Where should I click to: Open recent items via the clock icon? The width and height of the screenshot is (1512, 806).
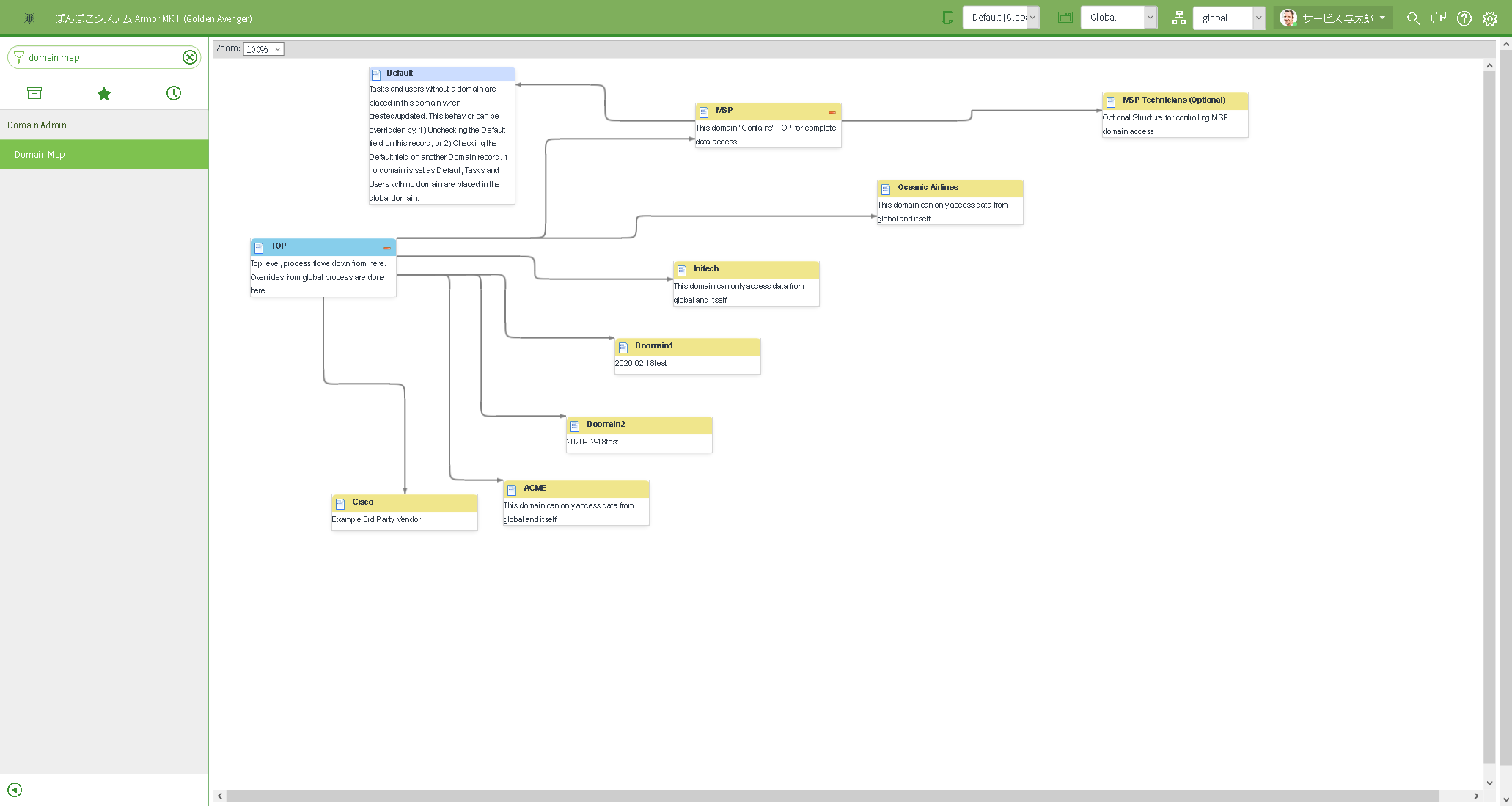pos(173,93)
